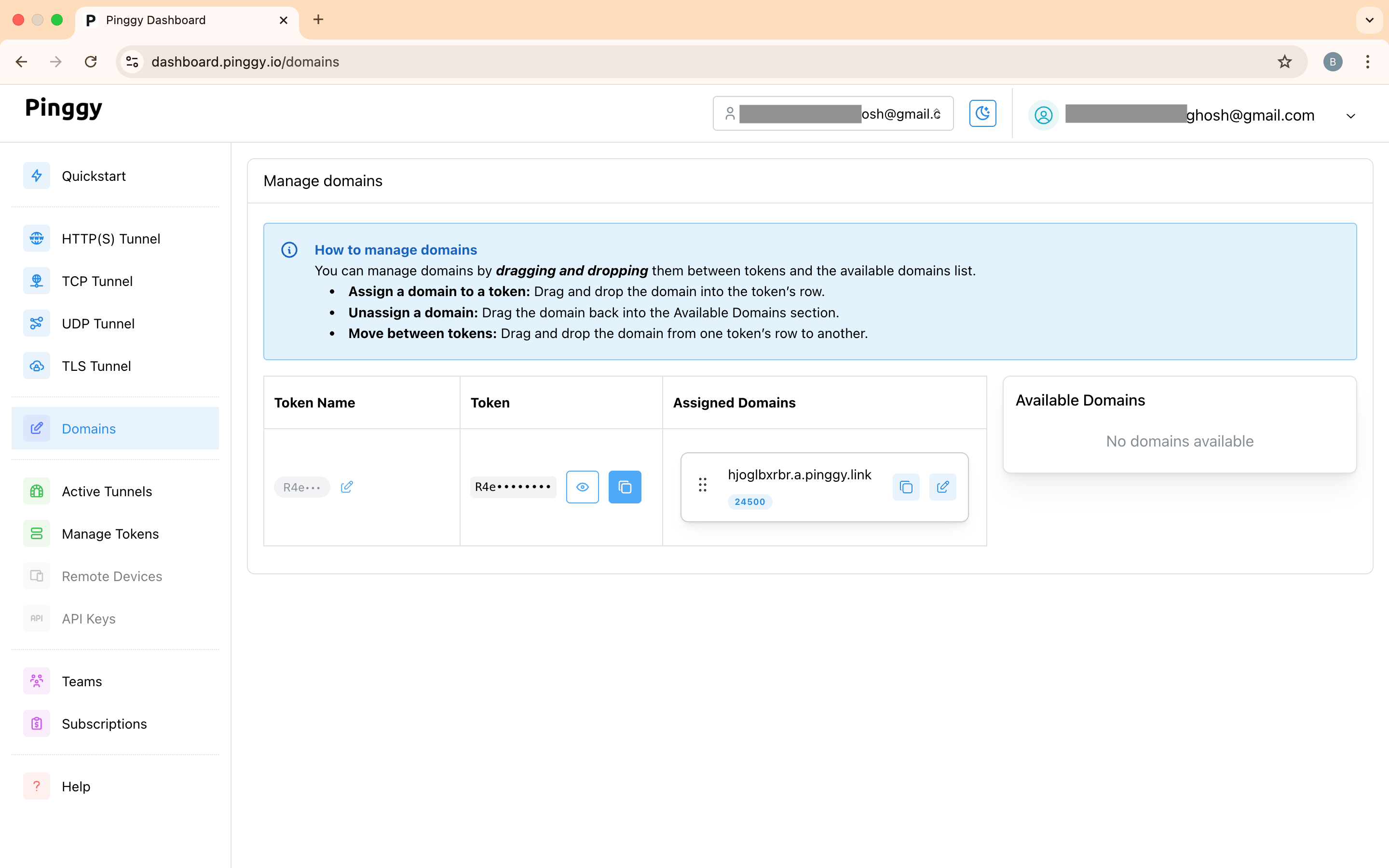Toggle dark mode moon button
The width and height of the screenshot is (1389, 868).
[982, 113]
